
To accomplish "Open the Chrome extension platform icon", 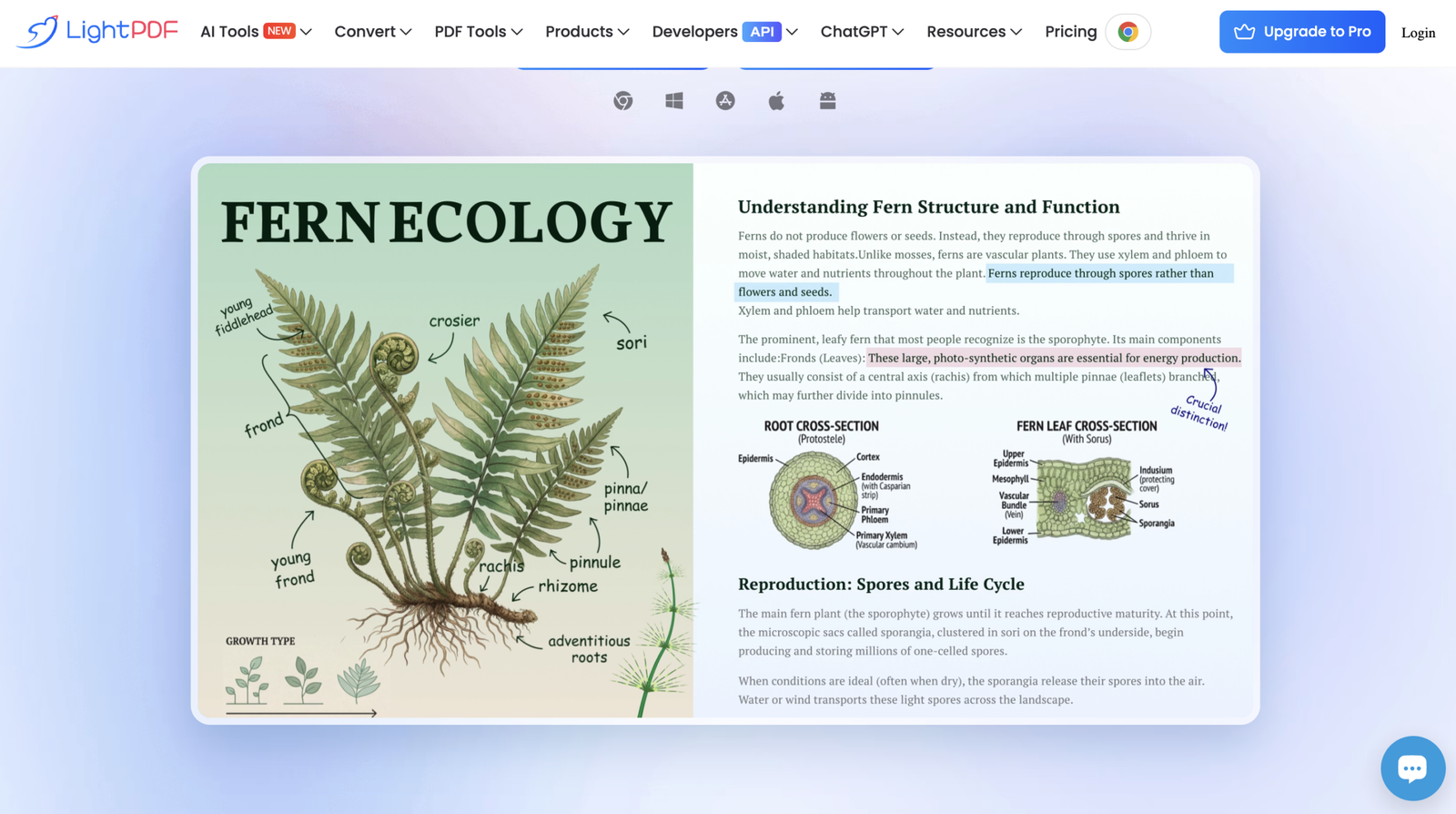I will tap(623, 101).
